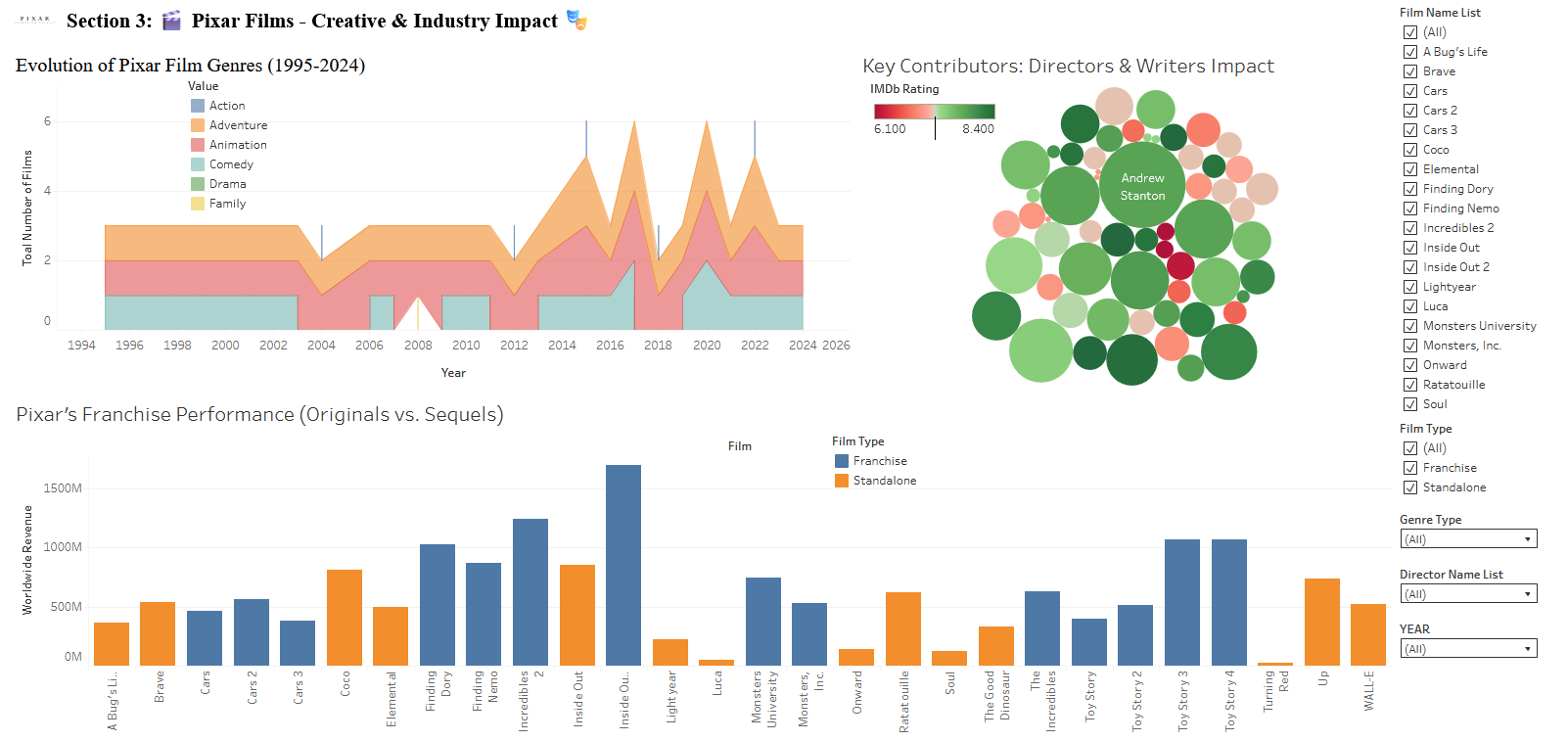Click the Key Contributors chart title
1568x742 pixels.
coord(1068,66)
